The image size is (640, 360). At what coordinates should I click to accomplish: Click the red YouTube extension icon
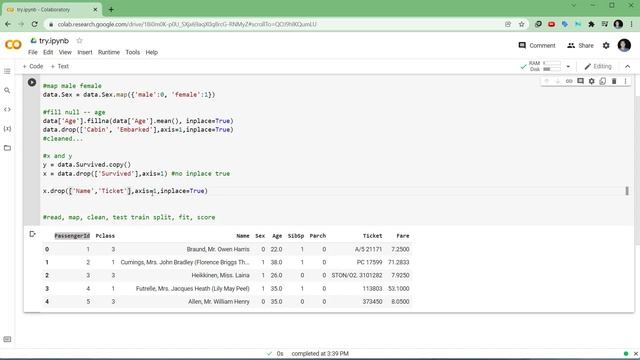click(x=551, y=24)
